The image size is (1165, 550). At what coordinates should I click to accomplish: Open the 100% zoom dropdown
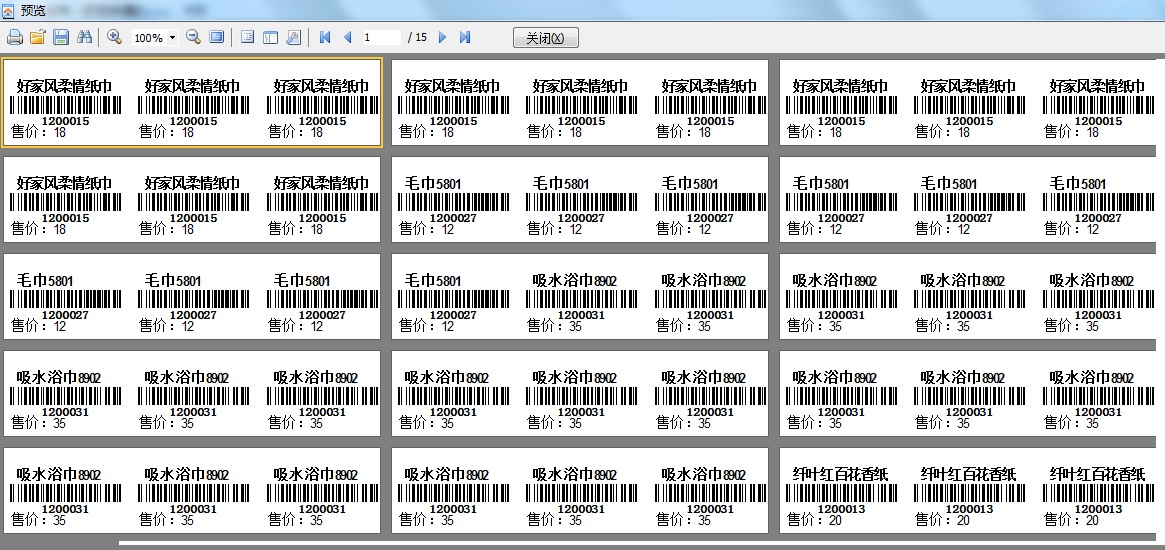[x=172, y=37]
